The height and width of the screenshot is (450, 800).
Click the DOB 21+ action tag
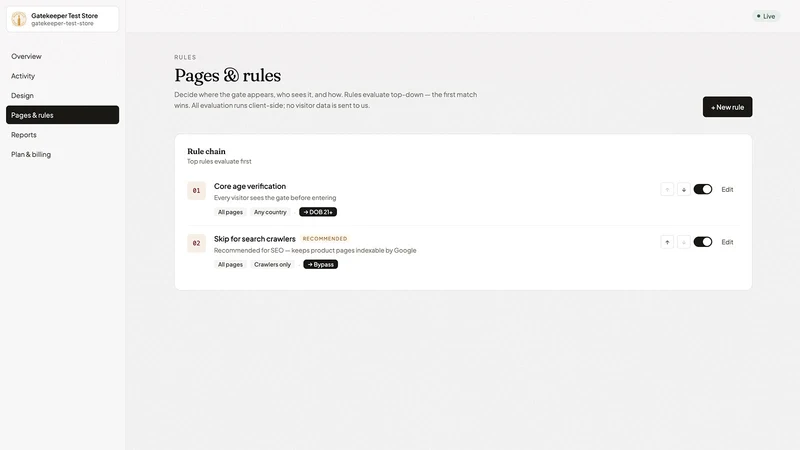pyautogui.click(x=318, y=212)
